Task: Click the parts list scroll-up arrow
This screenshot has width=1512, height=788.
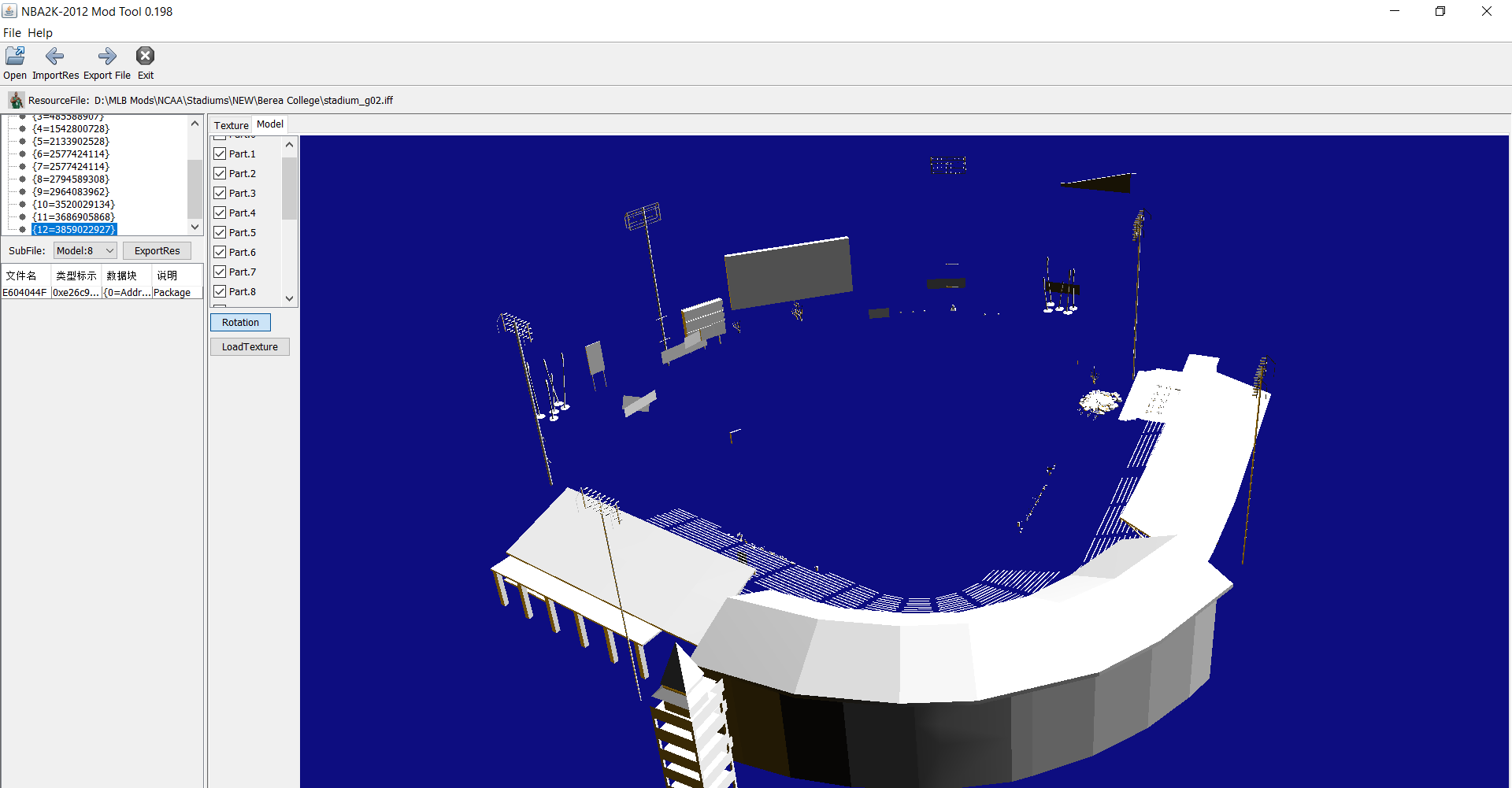Action: 289,144
